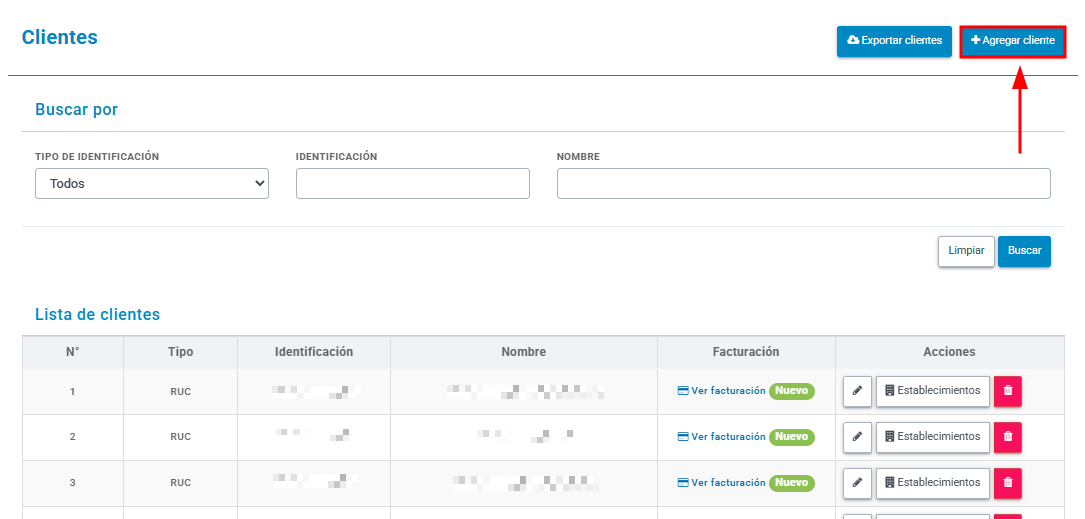Click the Nuevo badge in row 1
The height and width of the screenshot is (519, 1085).
pos(792,391)
